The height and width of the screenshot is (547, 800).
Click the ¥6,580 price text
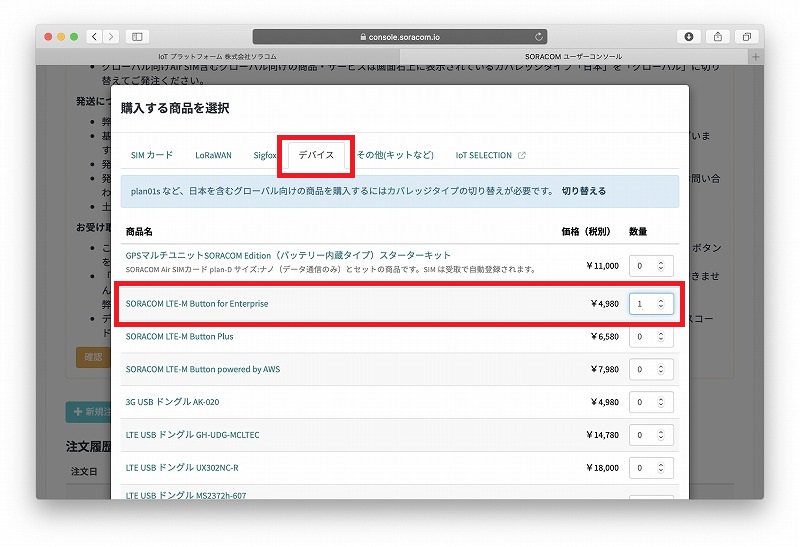click(x=605, y=337)
